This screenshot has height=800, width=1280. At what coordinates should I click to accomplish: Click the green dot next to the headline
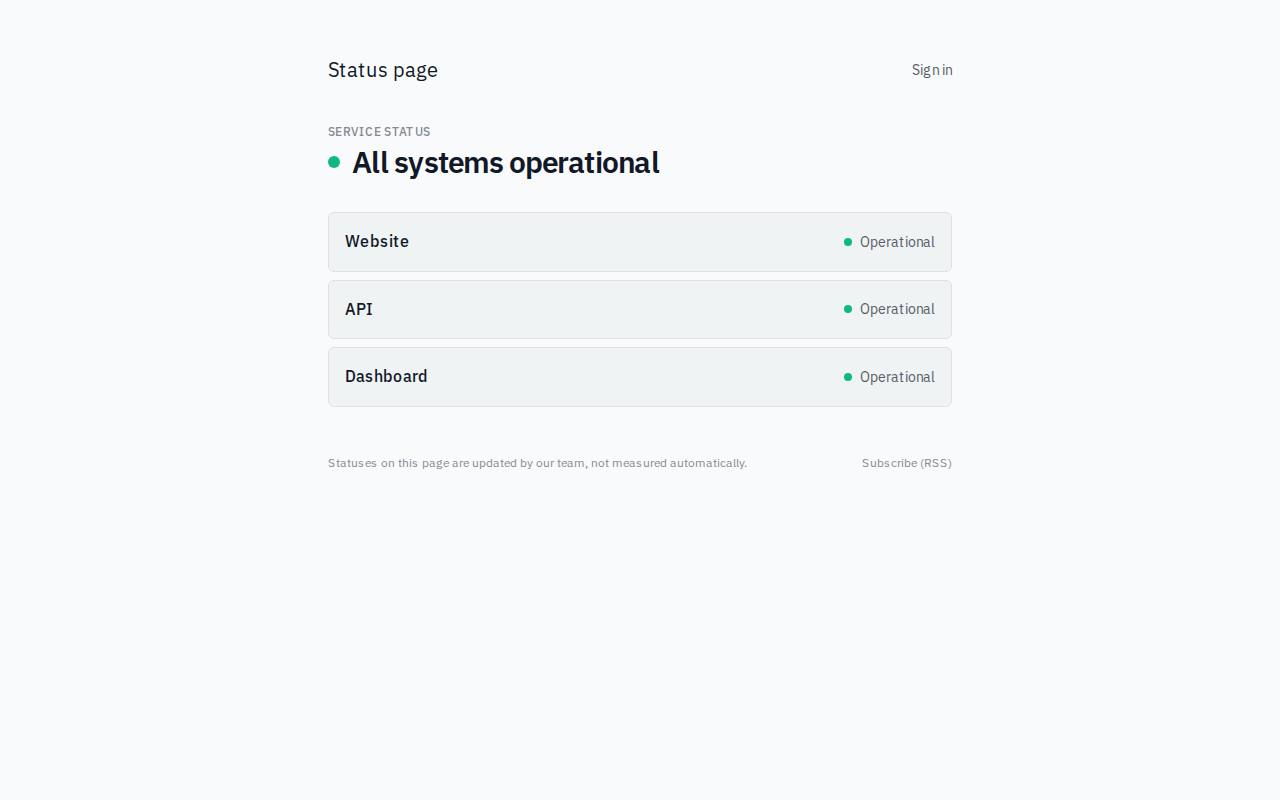[334, 162]
